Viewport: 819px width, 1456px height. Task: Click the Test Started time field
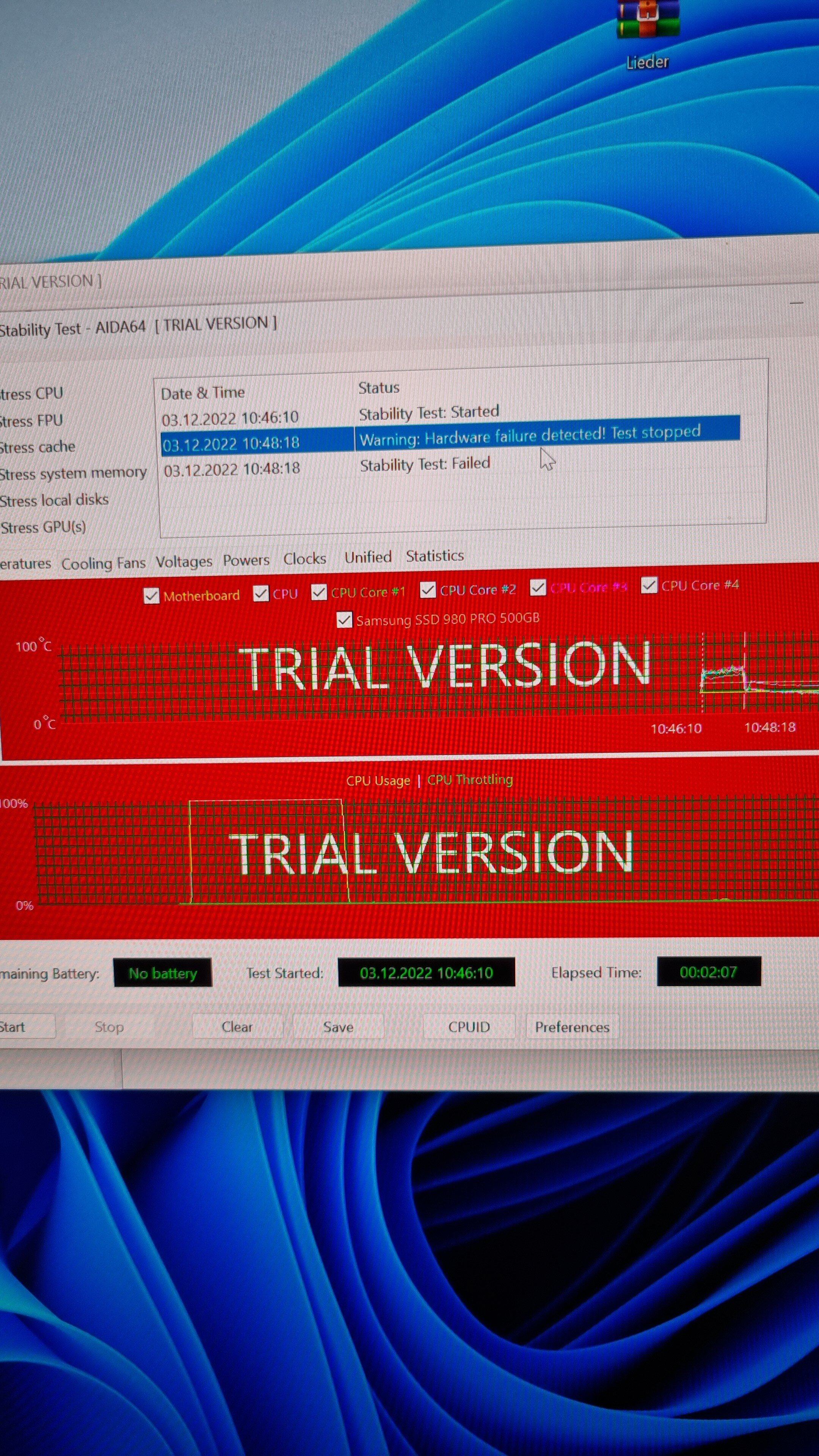[426, 972]
